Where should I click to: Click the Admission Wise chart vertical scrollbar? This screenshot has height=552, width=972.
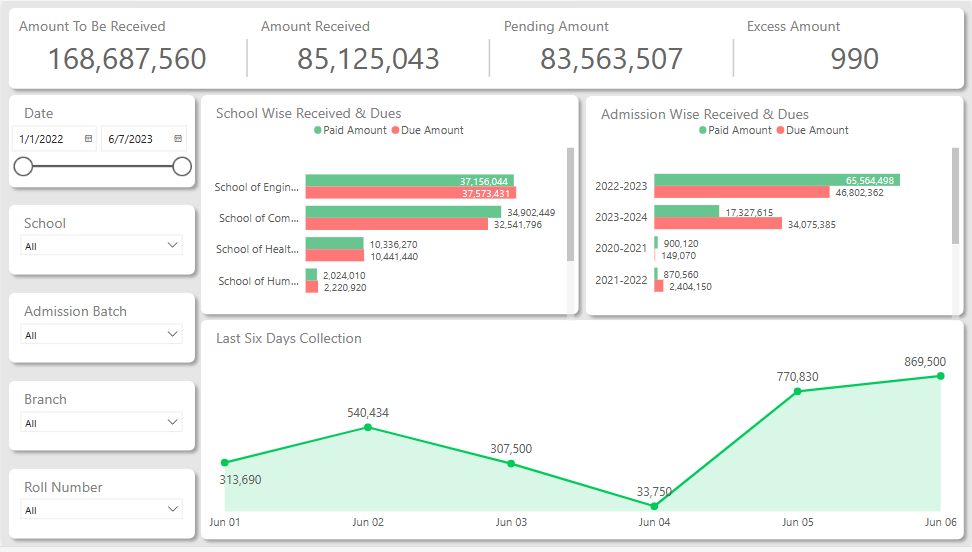click(x=955, y=195)
